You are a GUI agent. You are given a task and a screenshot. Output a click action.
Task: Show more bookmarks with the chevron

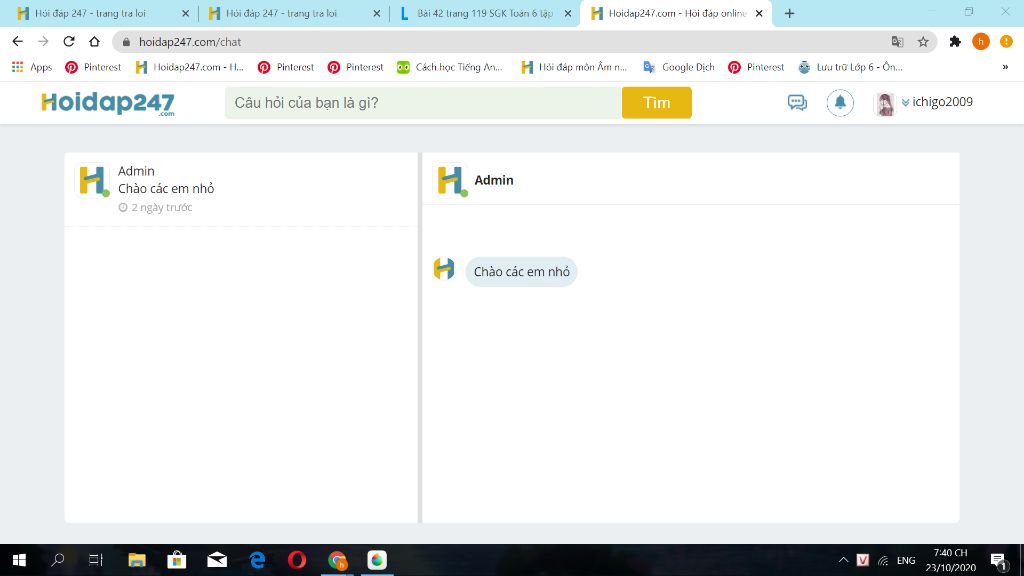1005,67
